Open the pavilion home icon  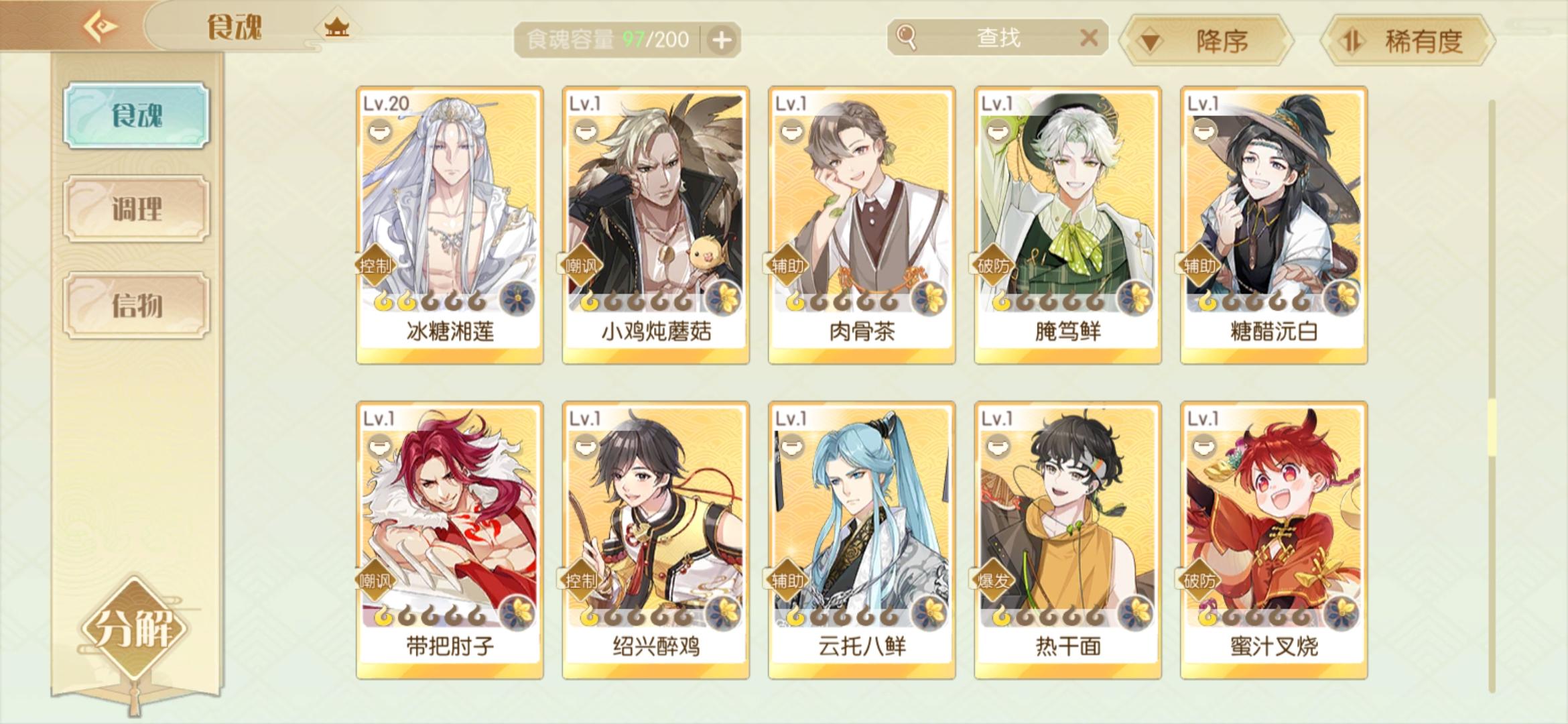click(x=336, y=27)
